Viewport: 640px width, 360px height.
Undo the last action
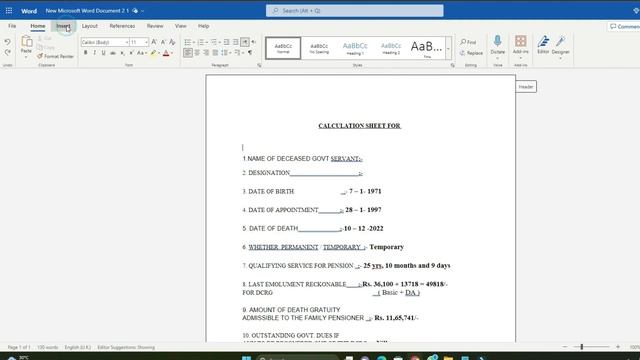coord(7,42)
